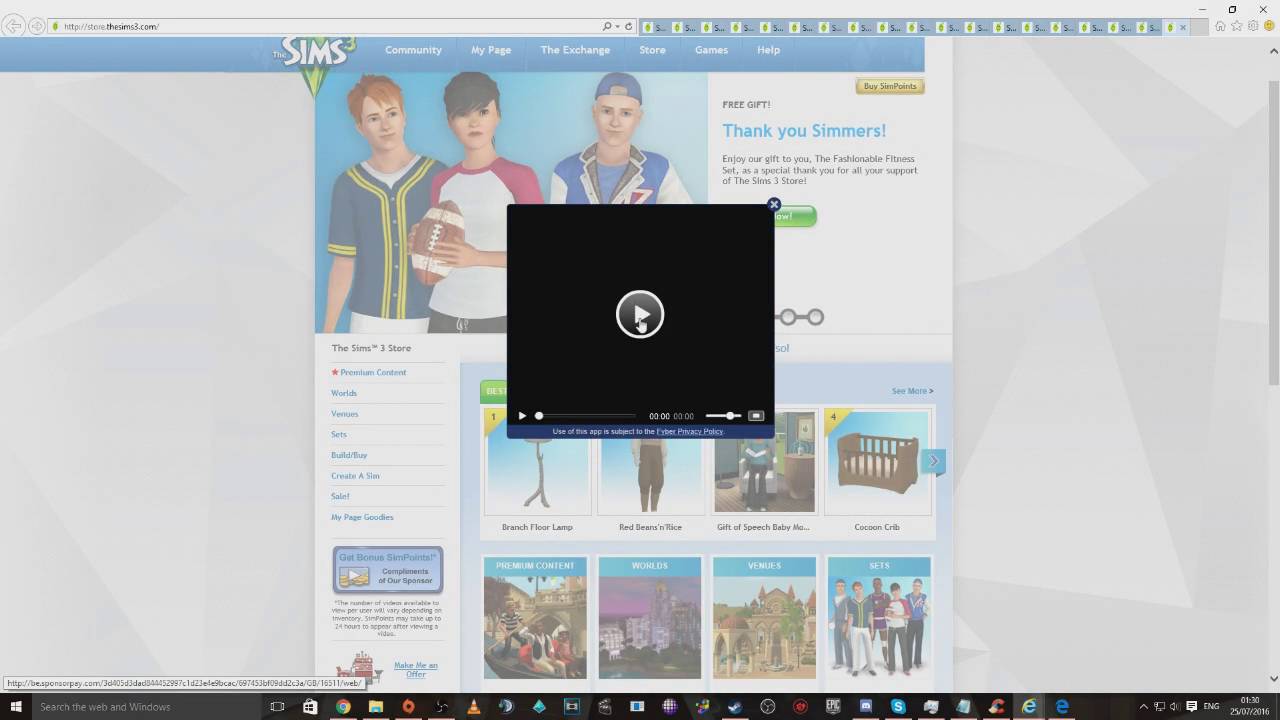Open the Premium Content category tile

click(x=535, y=618)
